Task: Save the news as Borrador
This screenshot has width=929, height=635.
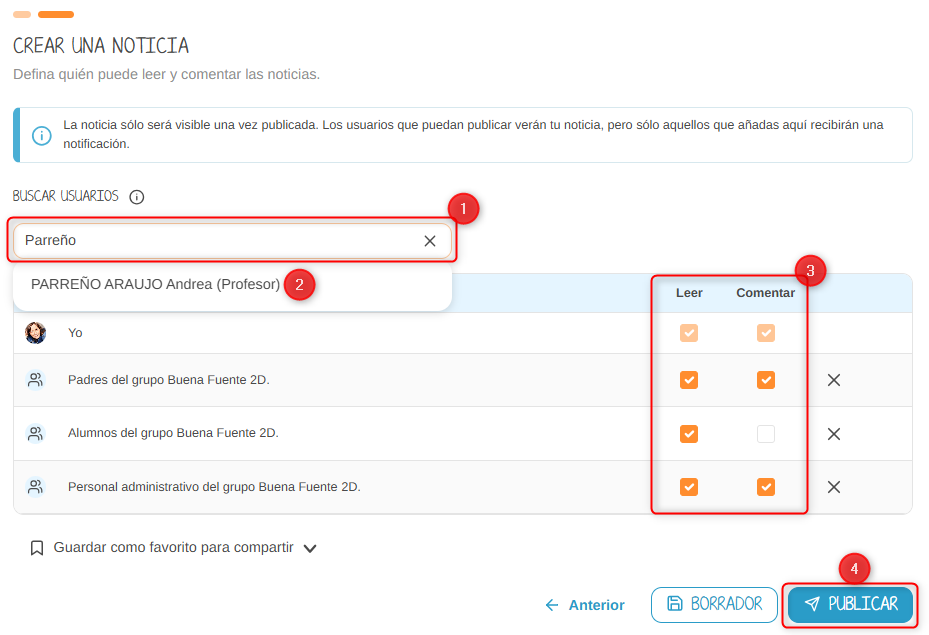Action: [x=714, y=605]
